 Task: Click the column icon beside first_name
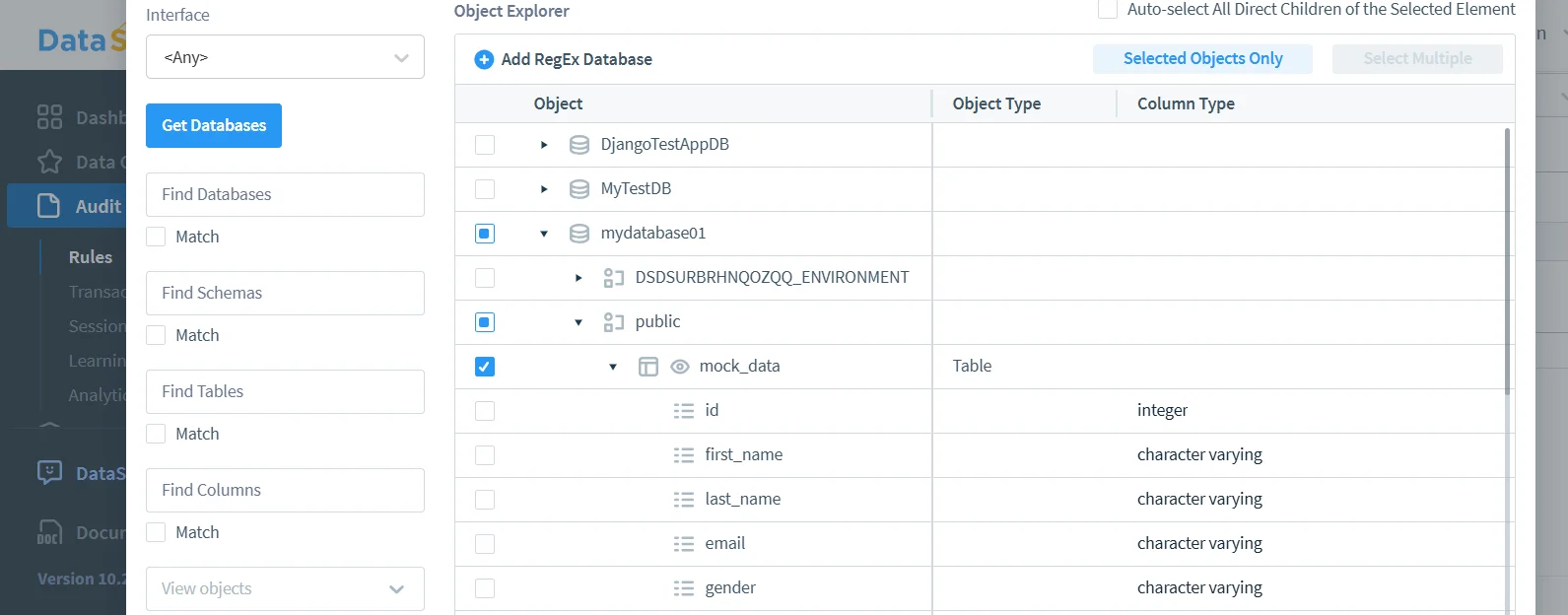pyautogui.click(x=683, y=455)
